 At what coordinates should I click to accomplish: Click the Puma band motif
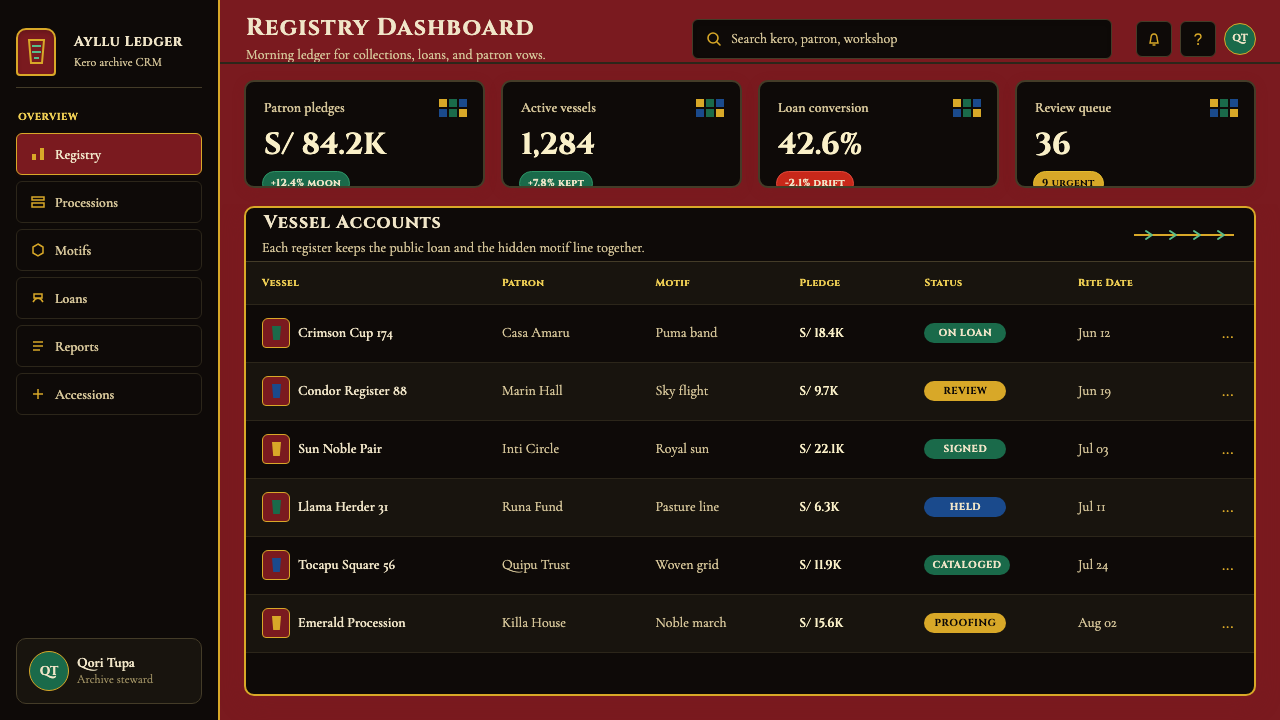coord(686,333)
